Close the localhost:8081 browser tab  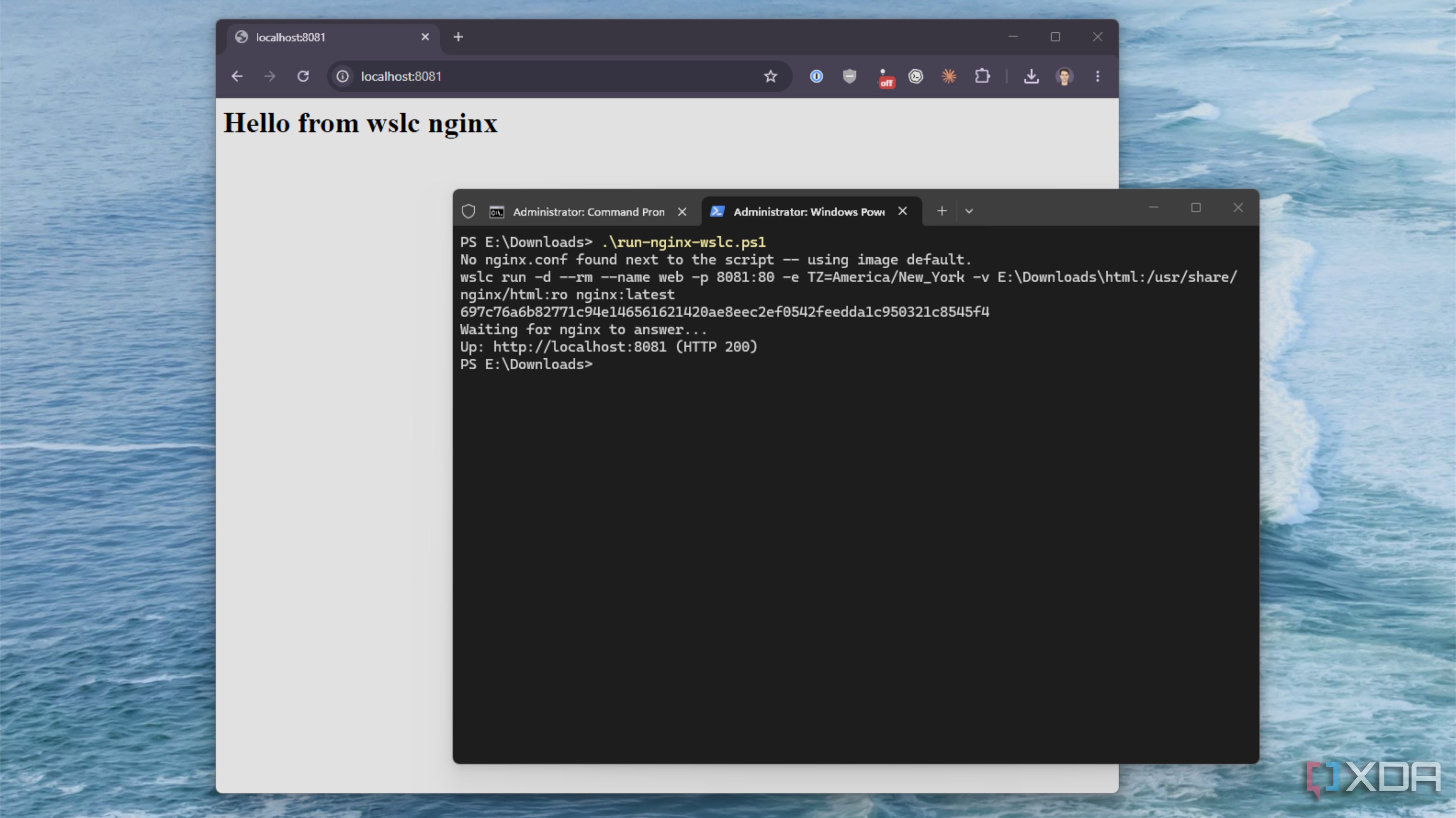coord(425,37)
